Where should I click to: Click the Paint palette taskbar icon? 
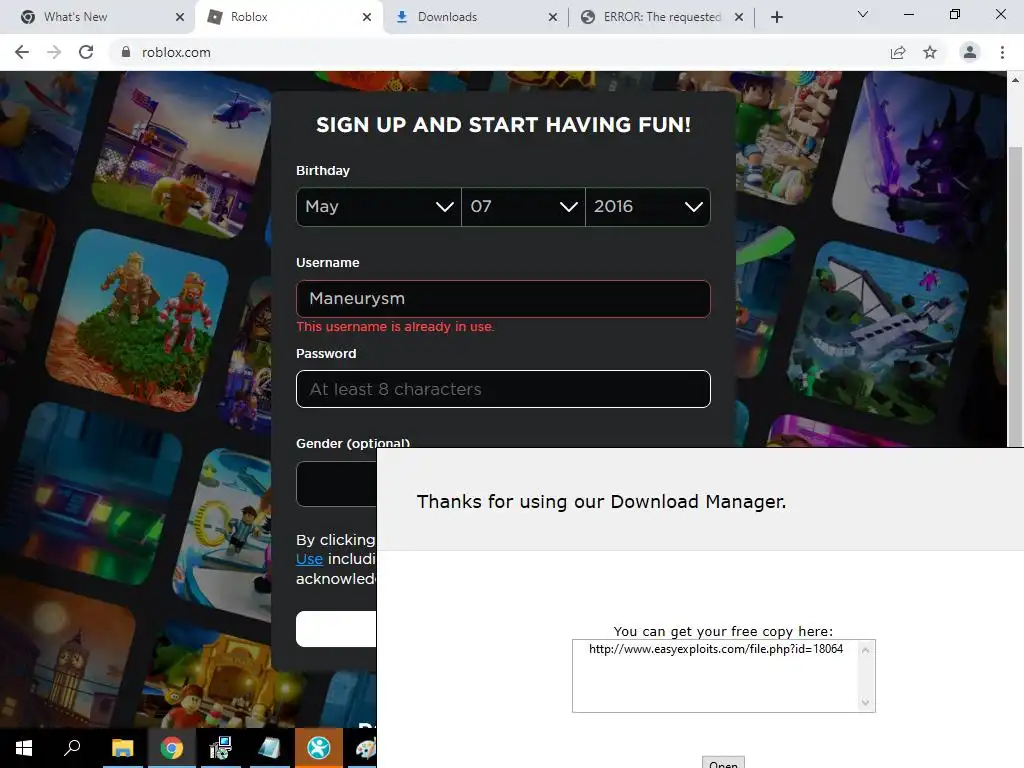point(366,748)
